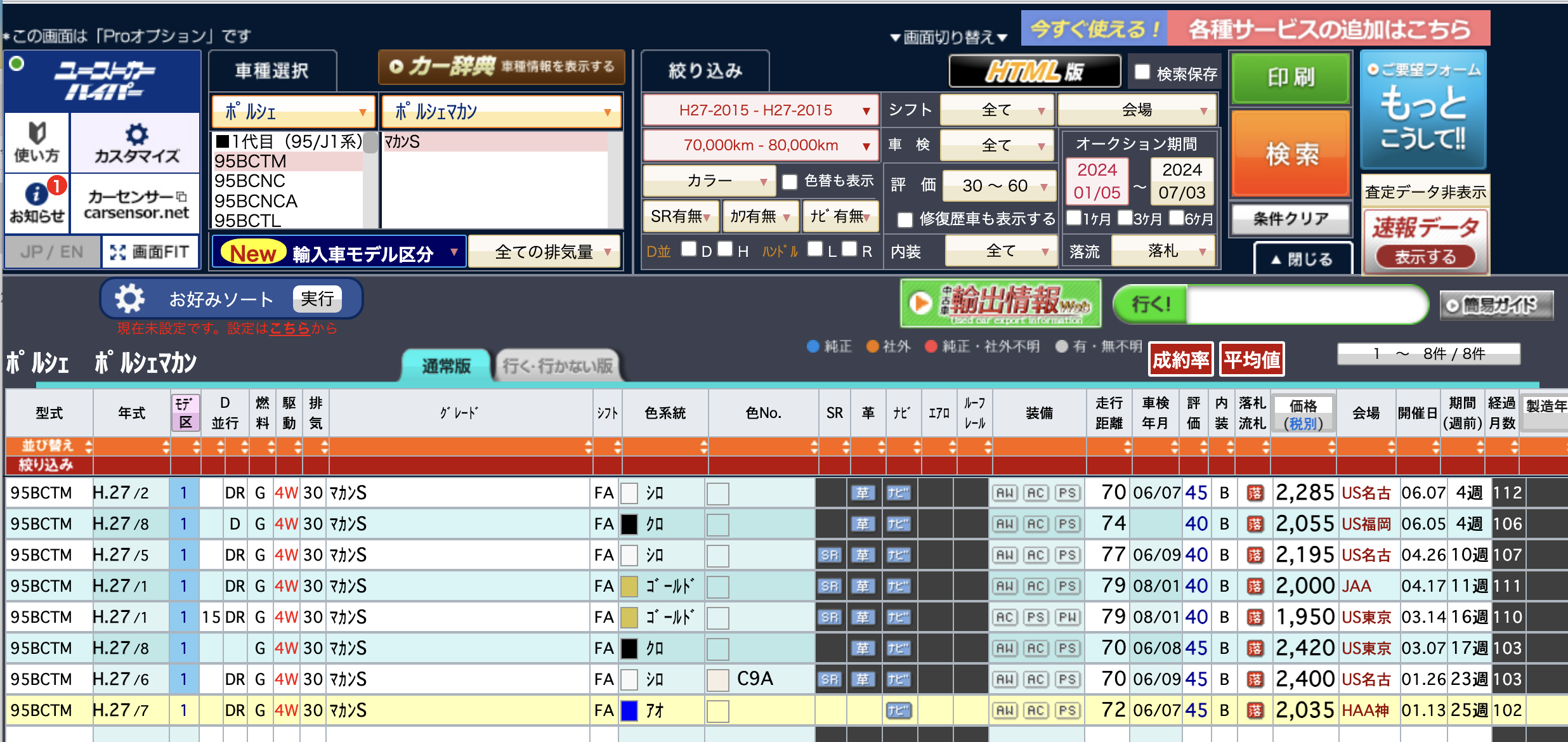Click sort arrows under 価格 column
Viewport: 1568px width, 742px height.
coord(1331,446)
